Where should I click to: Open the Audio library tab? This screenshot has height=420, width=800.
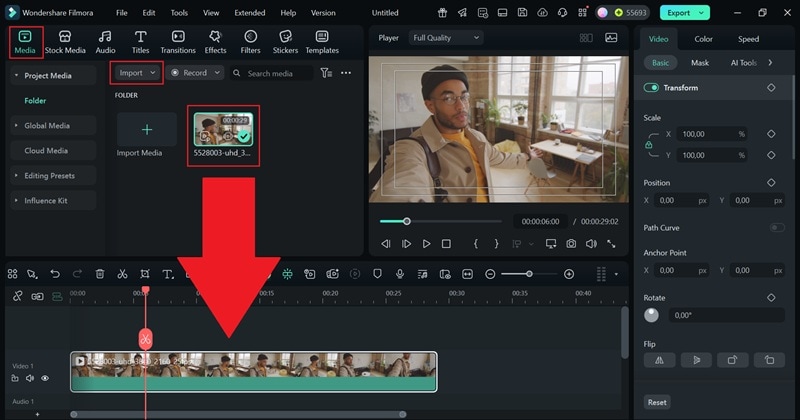point(105,42)
